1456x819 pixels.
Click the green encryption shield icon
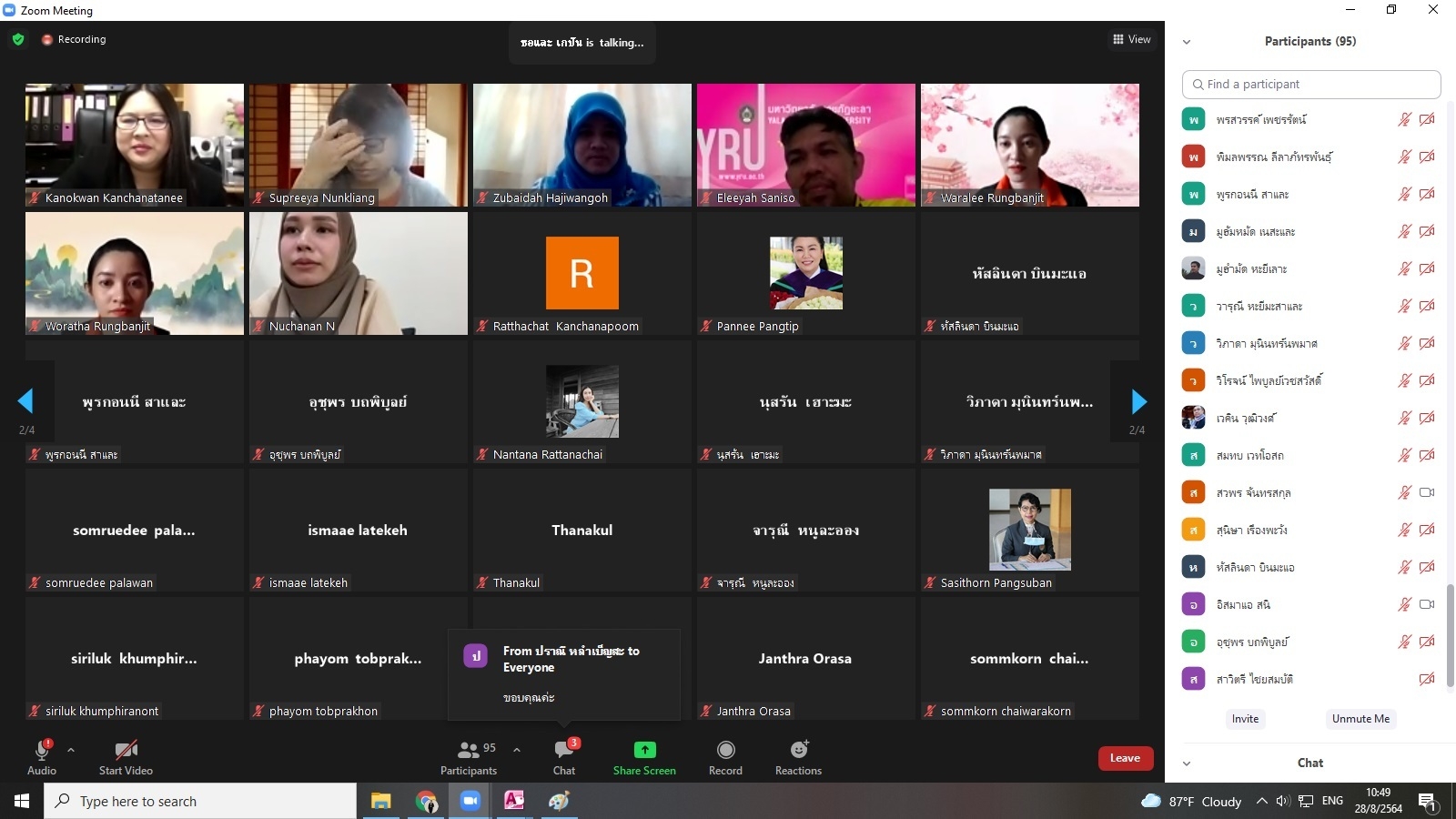point(18,39)
